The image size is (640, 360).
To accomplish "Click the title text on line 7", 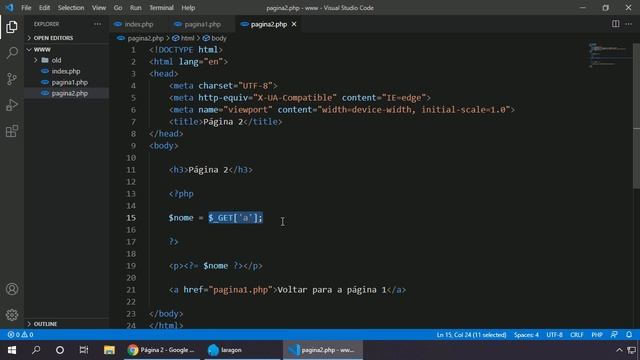I will click(x=223, y=122).
